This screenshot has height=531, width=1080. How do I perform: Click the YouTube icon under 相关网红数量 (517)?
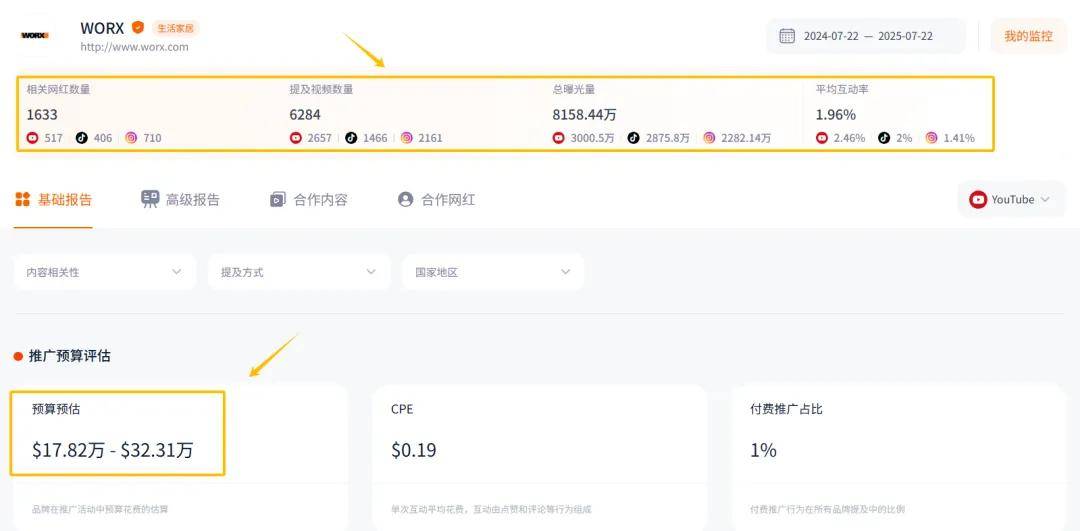pyautogui.click(x=32, y=138)
